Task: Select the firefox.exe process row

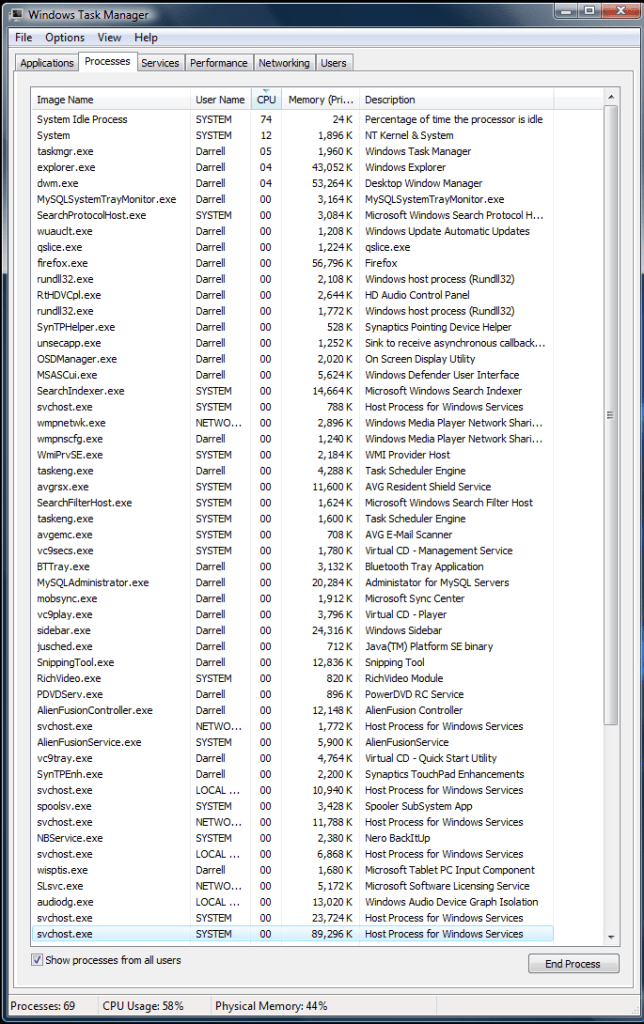Action: point(62,263)
